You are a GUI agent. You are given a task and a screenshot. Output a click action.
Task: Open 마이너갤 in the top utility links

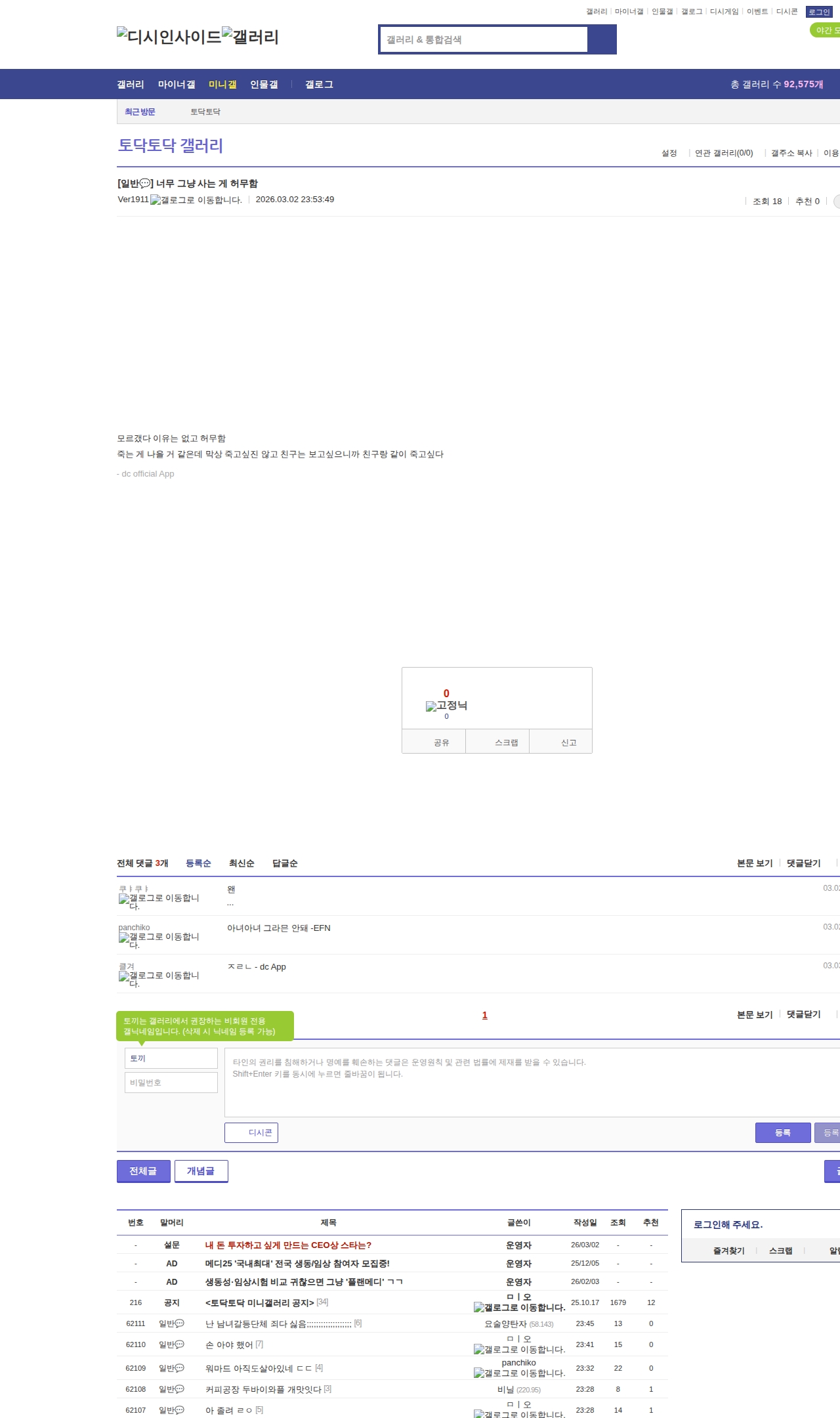pyautogui.click(x=629, y=12)
